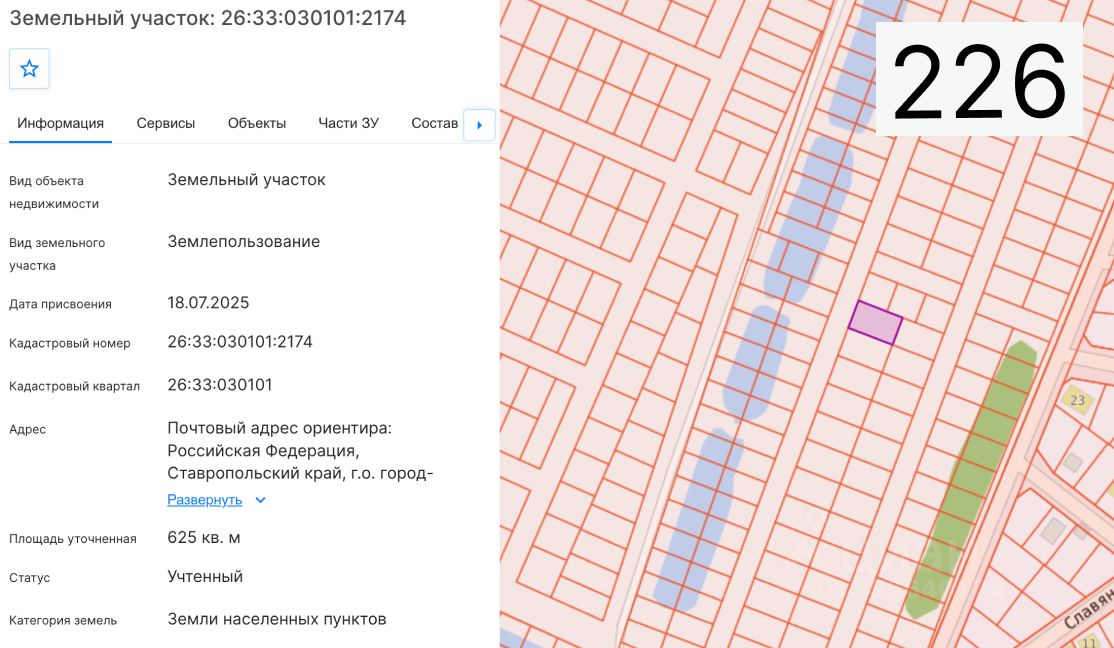Click the Земельный участок object type value

[x=247, y=180]
